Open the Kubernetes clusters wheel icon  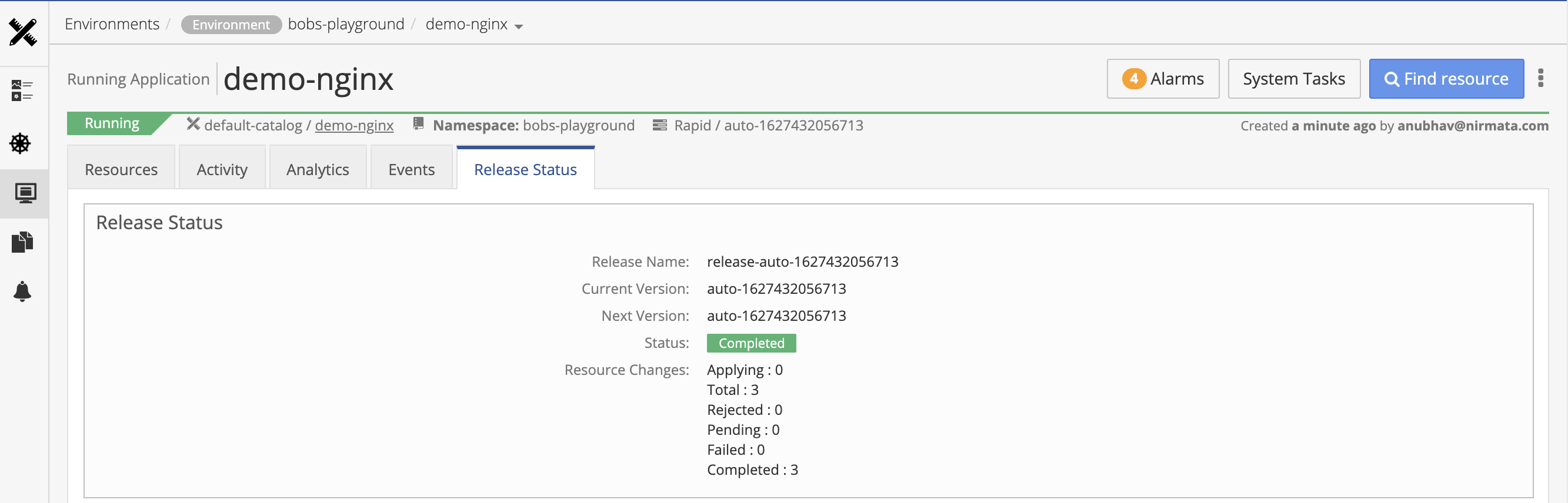click(20, 143)
